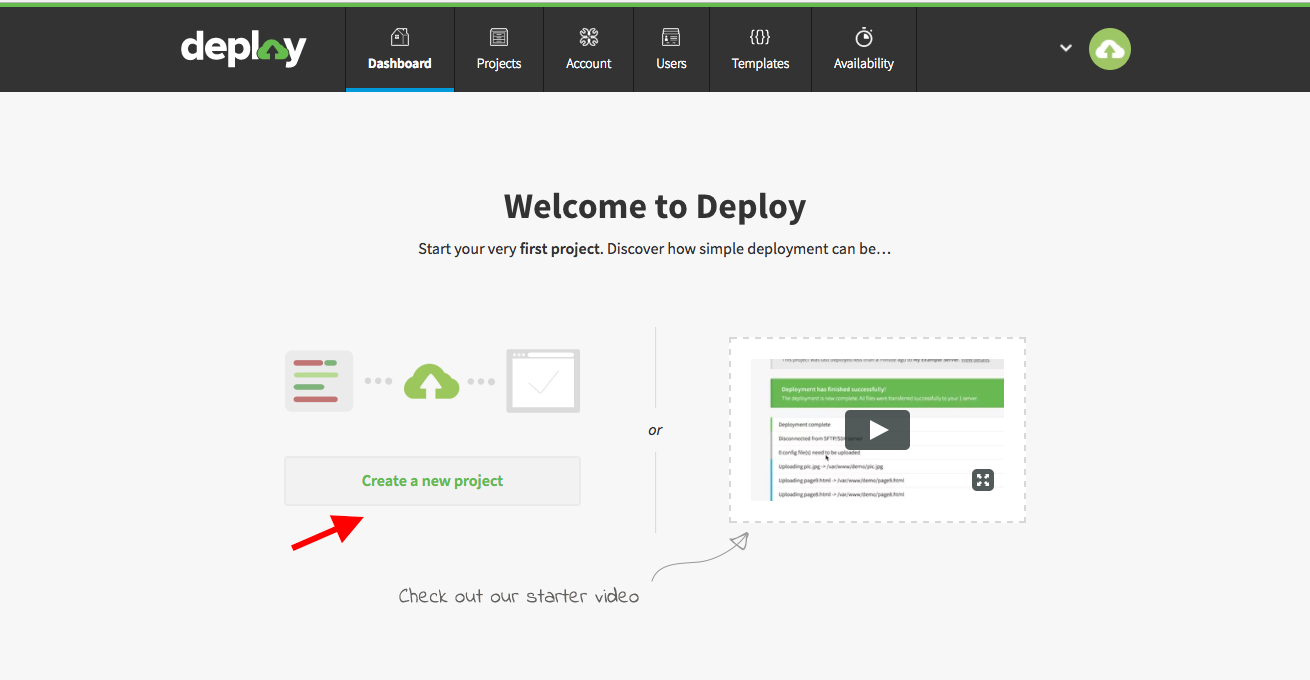View the Availability tab
This screenshot has height=680, width=1310.
point(864,50)
